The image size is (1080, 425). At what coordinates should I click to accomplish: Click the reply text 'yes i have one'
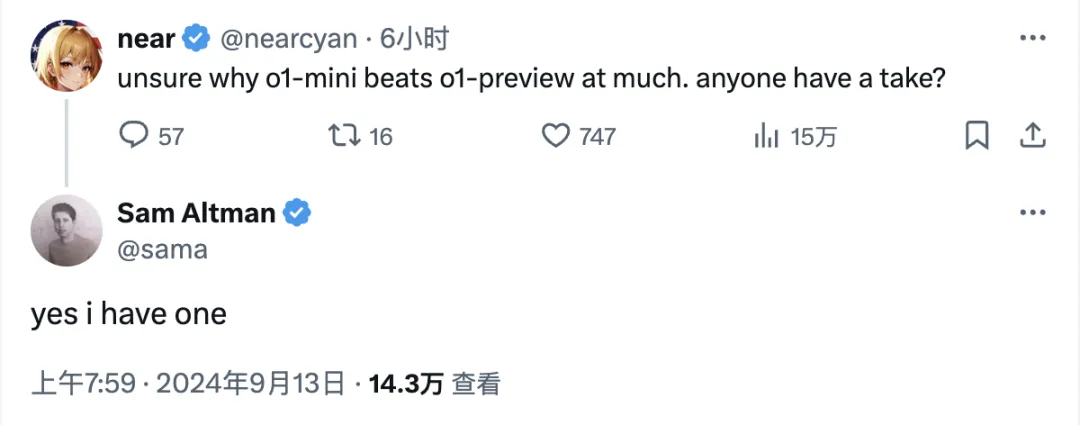pos(129,315)
